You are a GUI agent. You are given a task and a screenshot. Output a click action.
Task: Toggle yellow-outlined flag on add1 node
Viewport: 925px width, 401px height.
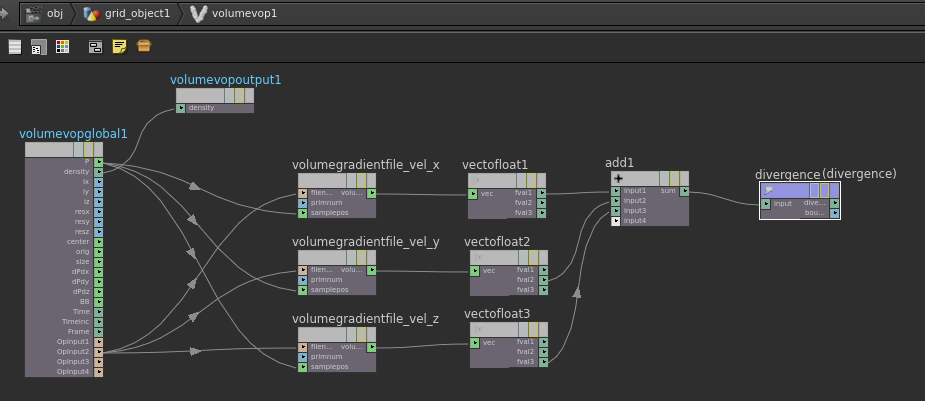click(x=674, y=179)
